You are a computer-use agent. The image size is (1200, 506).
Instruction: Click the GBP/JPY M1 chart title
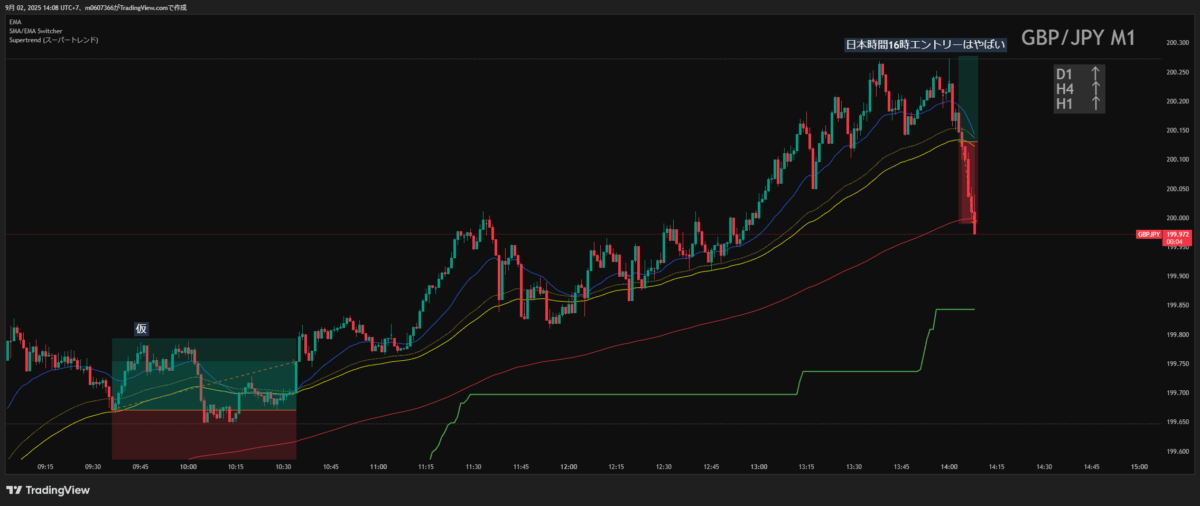click(x=1078, y=38)
